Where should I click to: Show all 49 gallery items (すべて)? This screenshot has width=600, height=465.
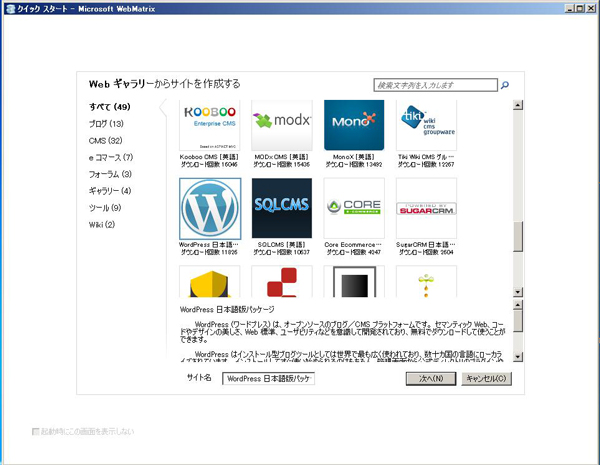pos(110,107)
